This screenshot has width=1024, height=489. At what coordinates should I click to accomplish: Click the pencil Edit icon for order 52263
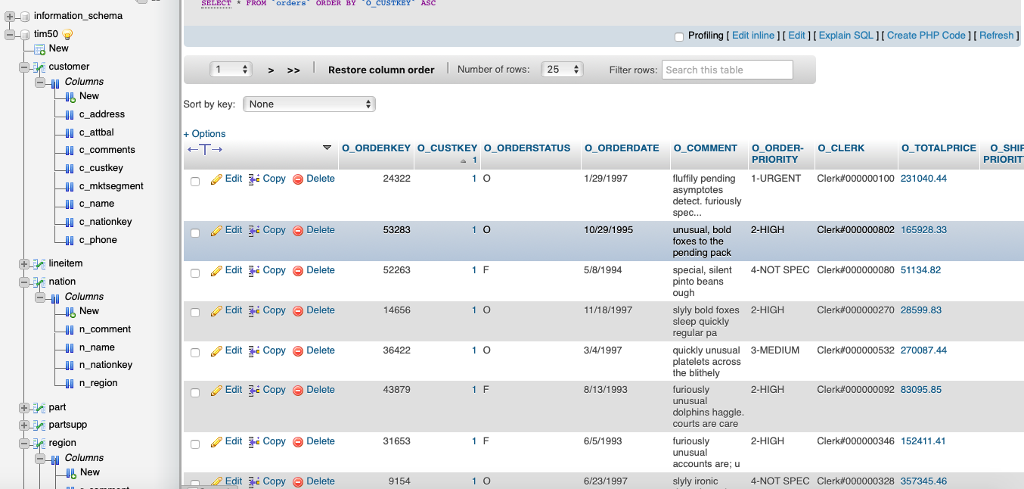coord(216,270)
